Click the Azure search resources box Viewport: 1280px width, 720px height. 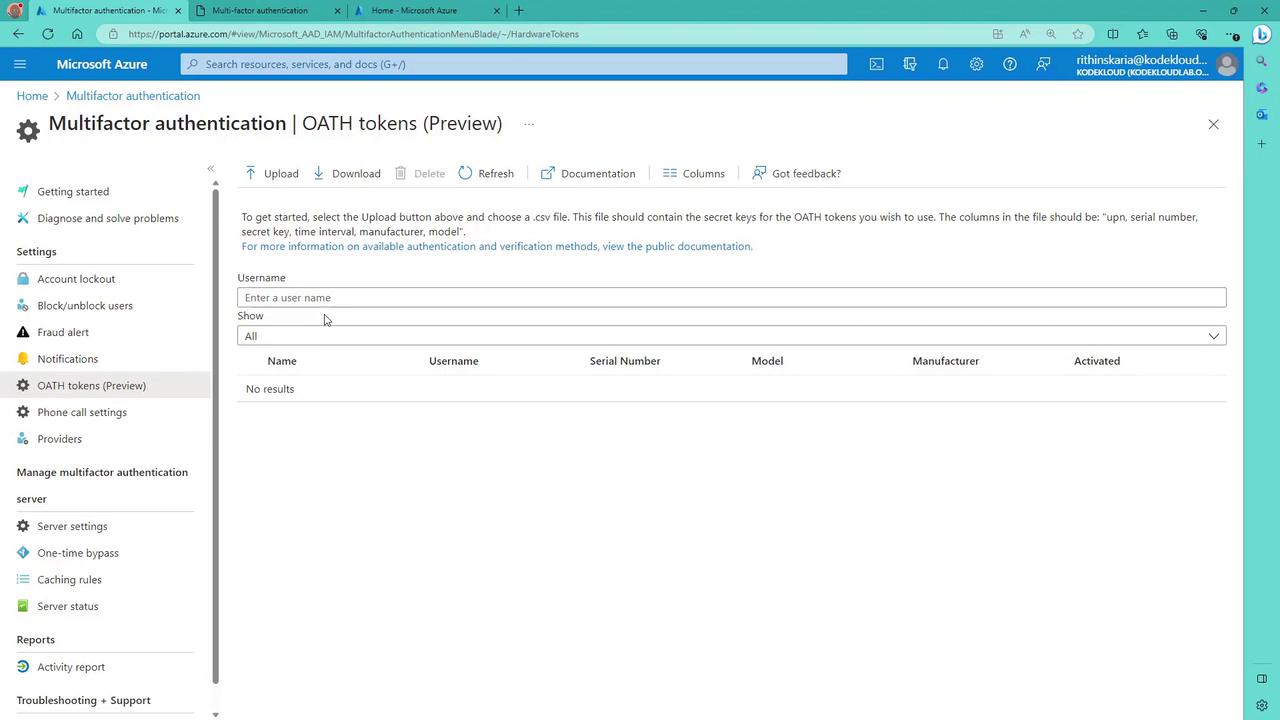tap(514, 64)
